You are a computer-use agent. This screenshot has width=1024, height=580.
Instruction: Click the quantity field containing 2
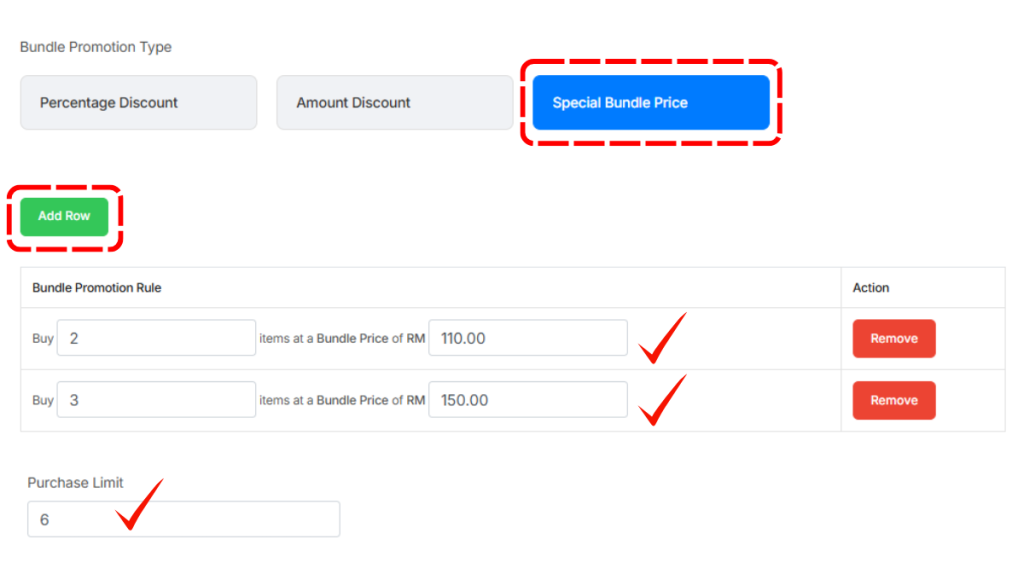[156, 338]
